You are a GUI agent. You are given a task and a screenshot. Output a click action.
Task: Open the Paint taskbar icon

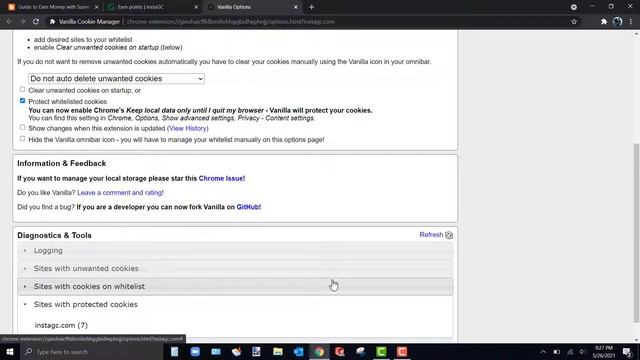pos(236,351)
